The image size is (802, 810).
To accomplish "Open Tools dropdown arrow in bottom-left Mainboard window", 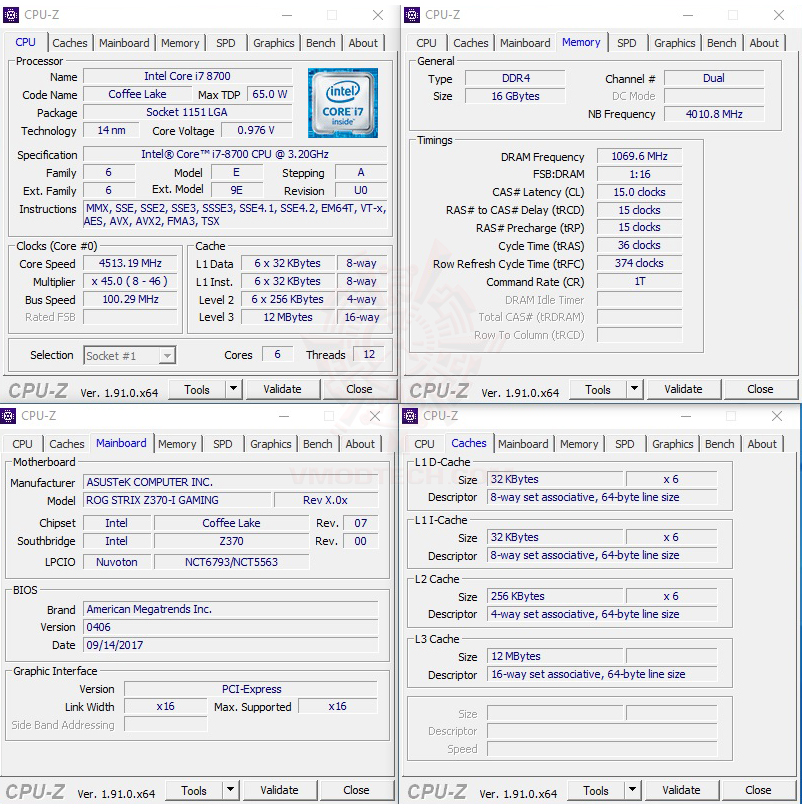I will [230, 790].
